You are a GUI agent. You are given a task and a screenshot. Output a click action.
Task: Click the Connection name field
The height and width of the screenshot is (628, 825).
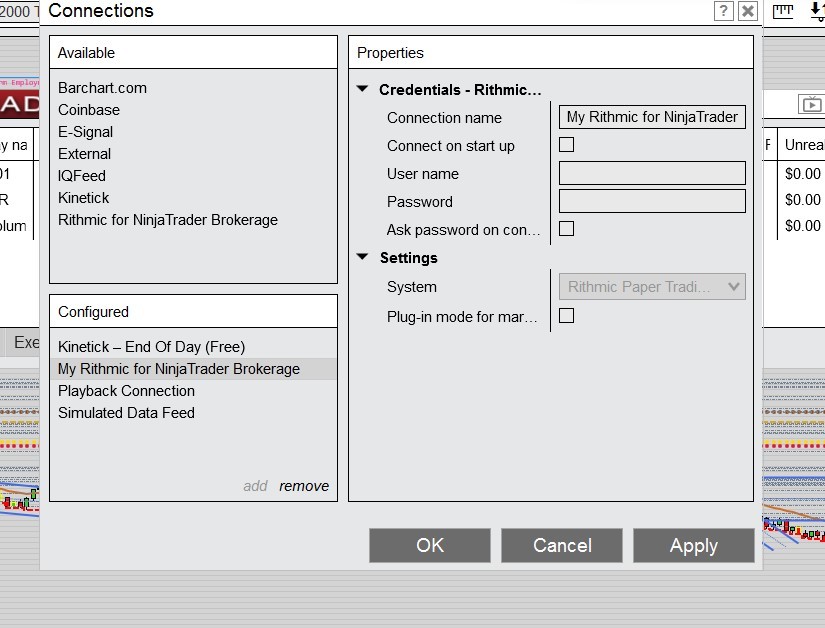click(x=652, y=117)
